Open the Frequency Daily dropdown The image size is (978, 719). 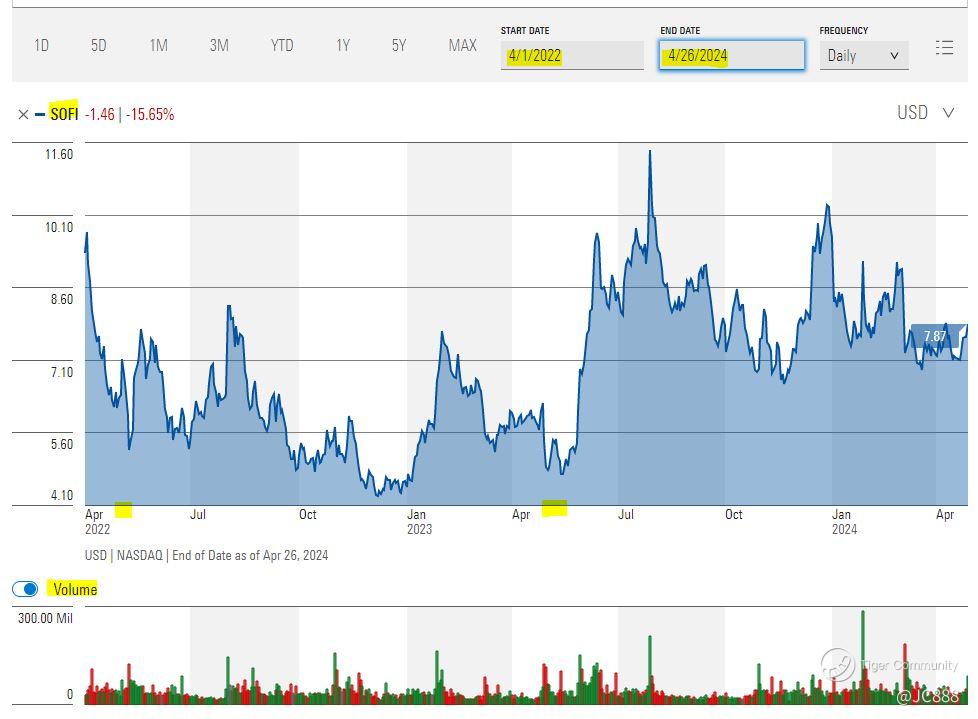click(864, 55)
